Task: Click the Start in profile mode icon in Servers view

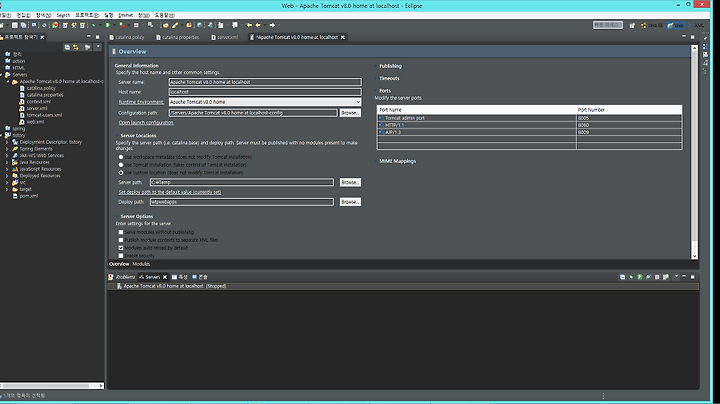Action: coord(648,277)
